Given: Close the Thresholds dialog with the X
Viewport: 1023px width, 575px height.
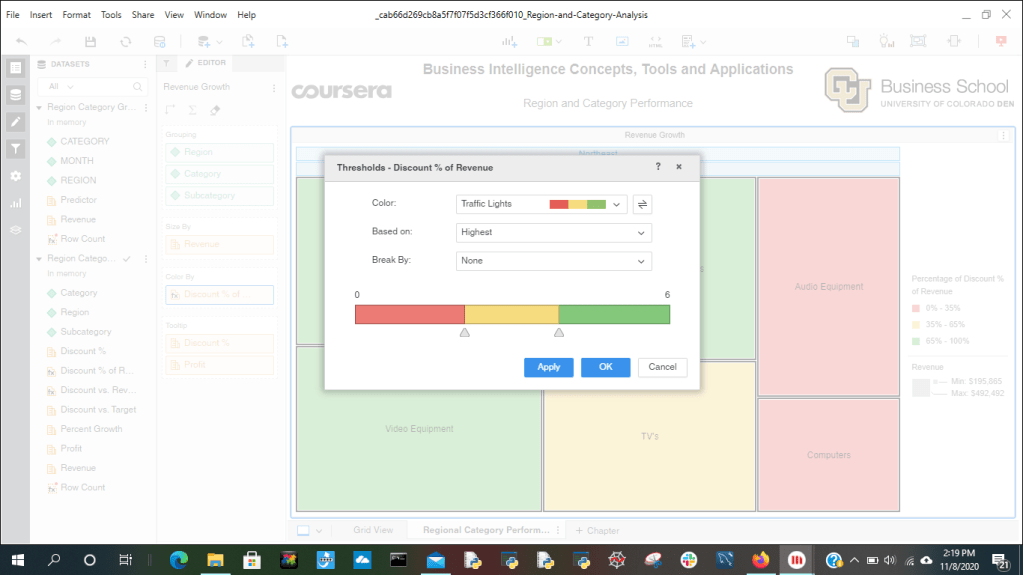Looking at the screenshot, I should 679,167.
